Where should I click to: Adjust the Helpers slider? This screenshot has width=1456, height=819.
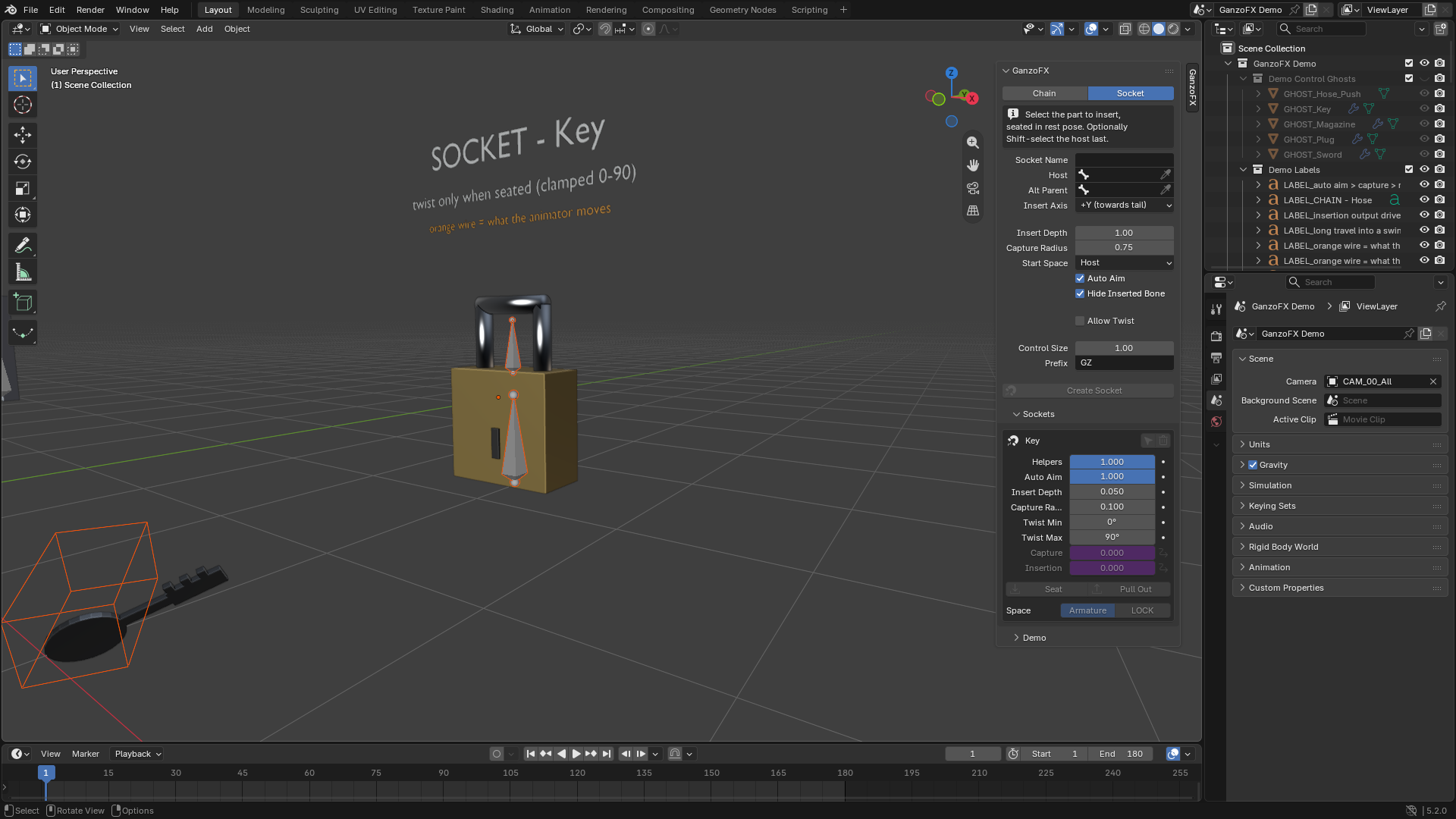point(1112,462)
